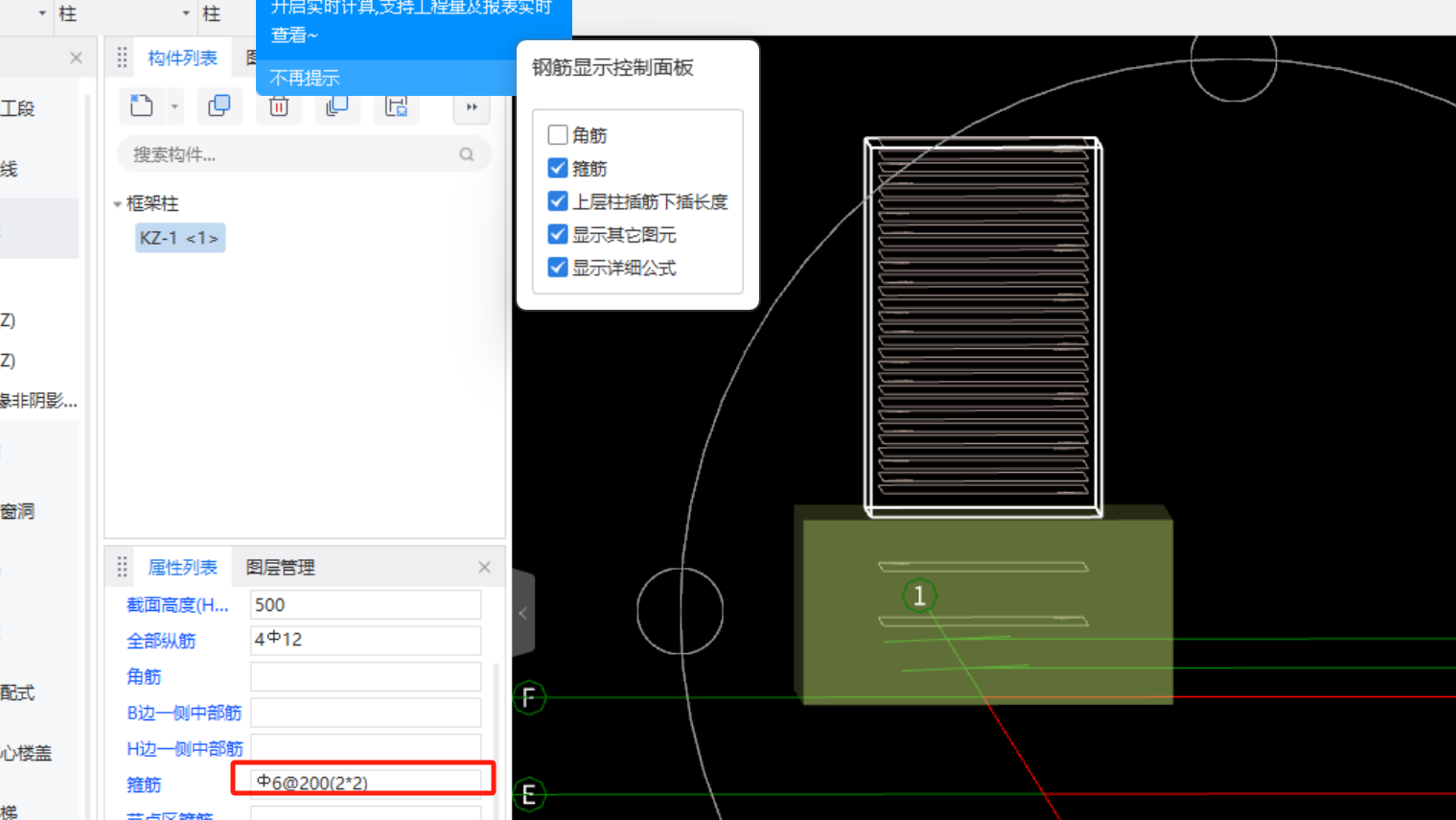The height and width of the screenshot is (820, 1456).
Task: Click 象非阴影... item in left navigation
Action: point(38,400)
